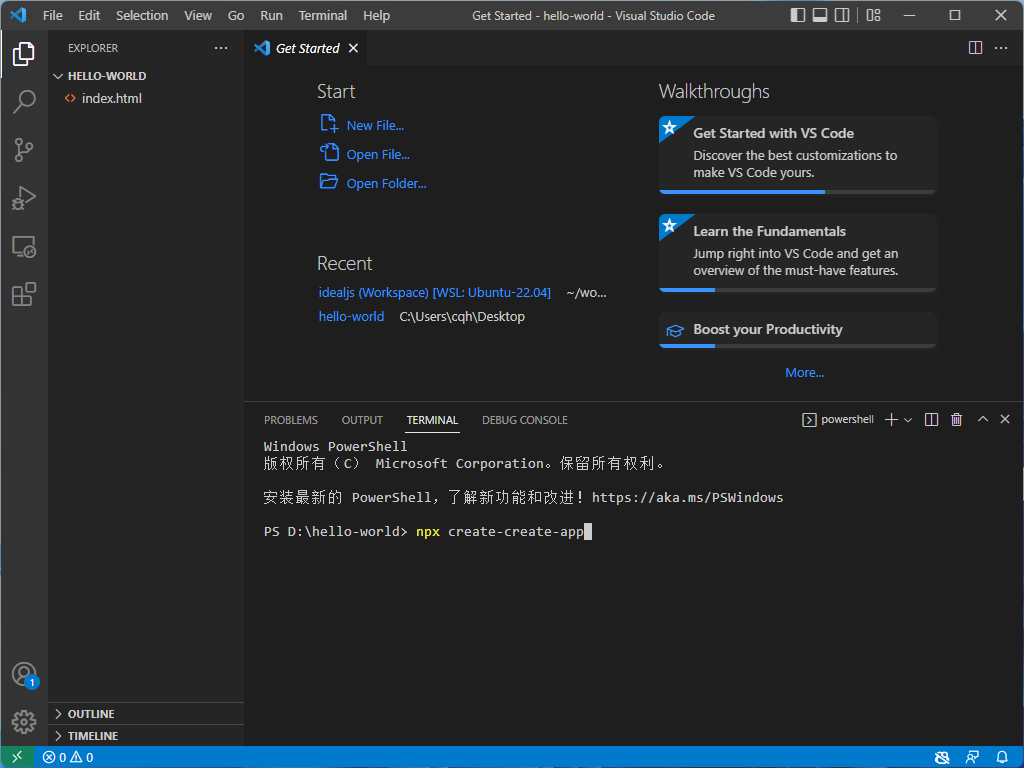
Task: Open the Explorer view in activity bar
Action: point(24,54)
